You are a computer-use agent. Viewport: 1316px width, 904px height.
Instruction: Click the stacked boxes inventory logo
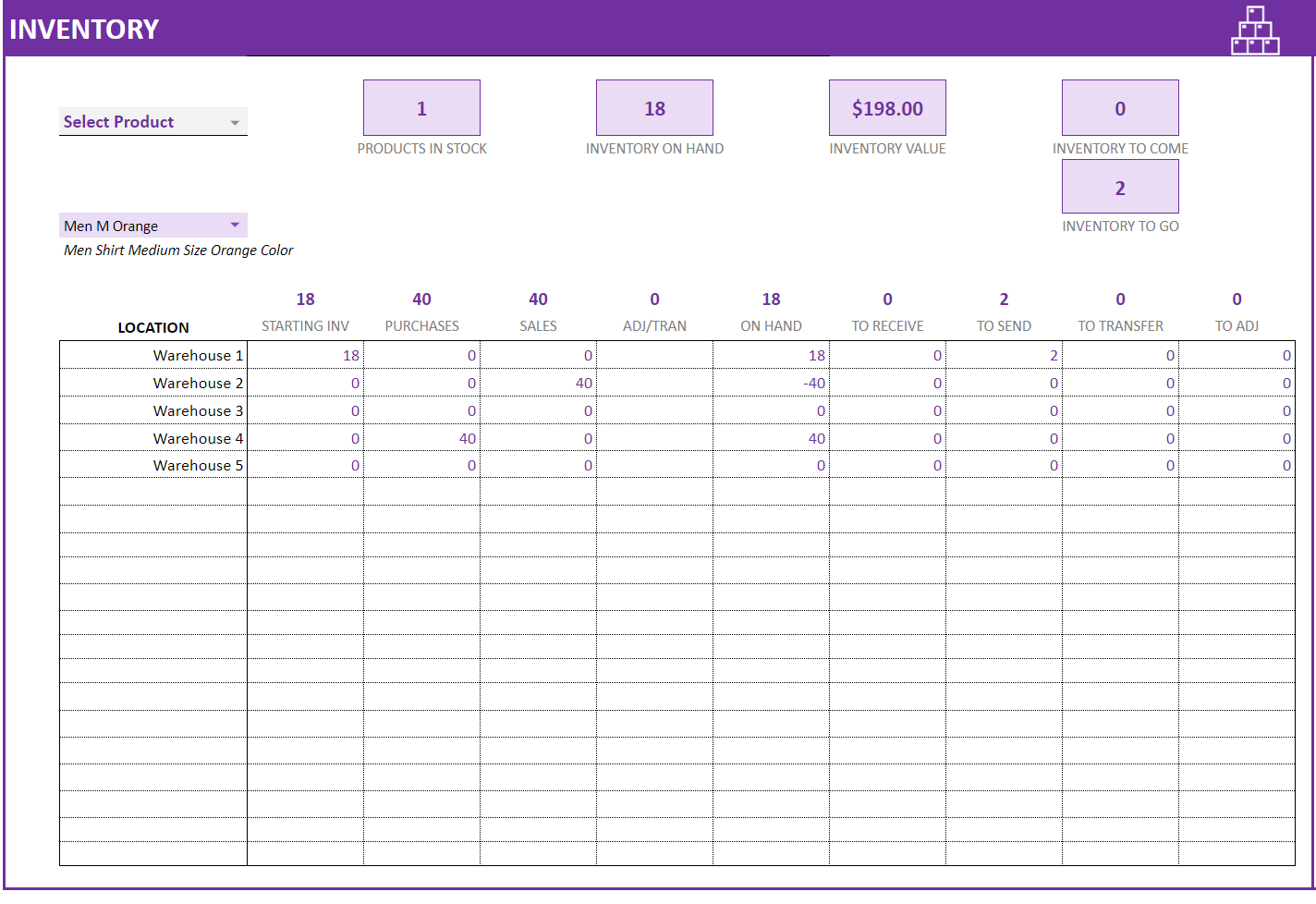pyautogui.click(x=1254, y=30)
